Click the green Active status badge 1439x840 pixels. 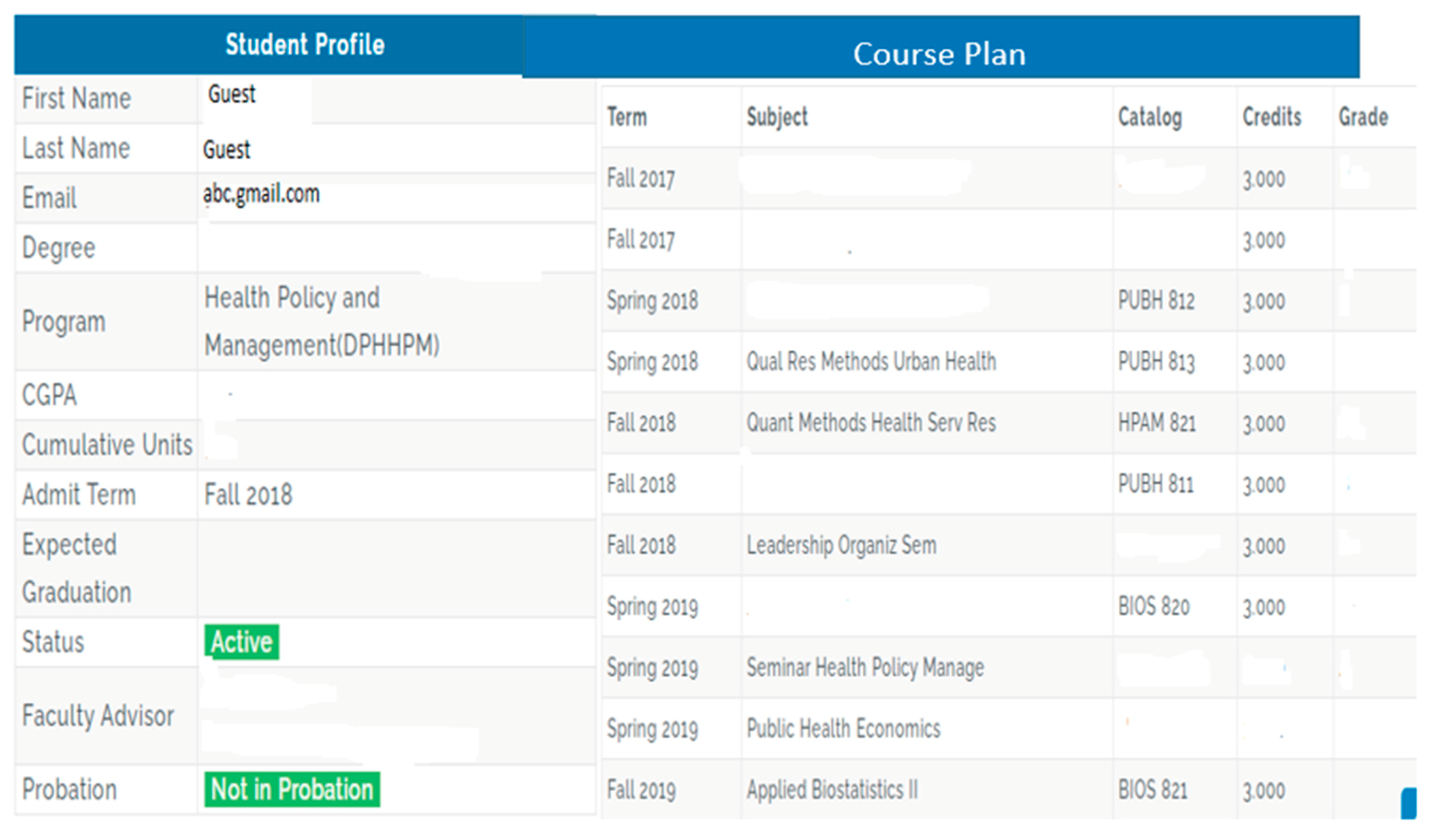pyautogui.click(x=241, y=642)
